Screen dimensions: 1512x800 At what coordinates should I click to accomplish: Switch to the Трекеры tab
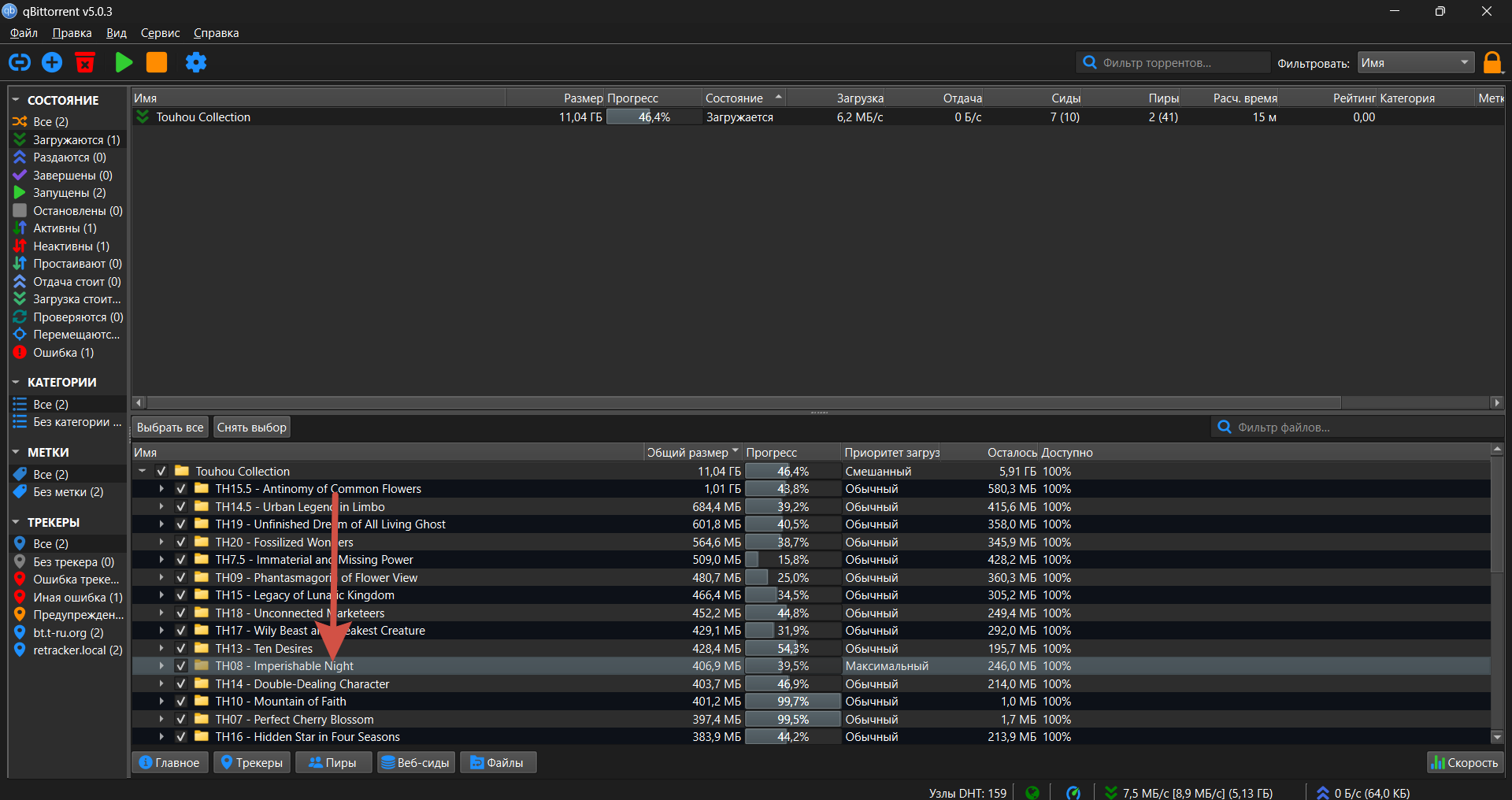pos(251,762)
